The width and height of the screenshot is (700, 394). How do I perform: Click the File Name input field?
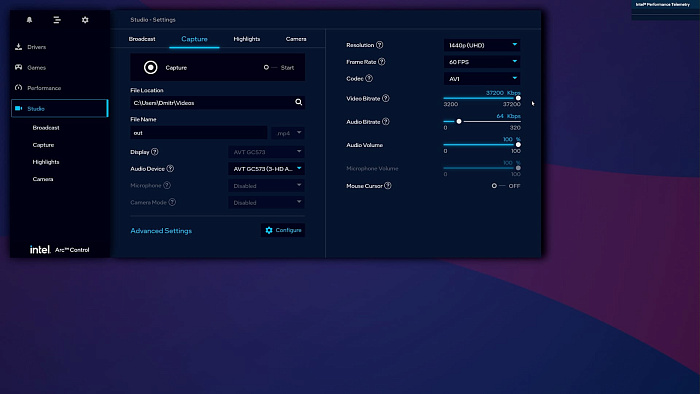[x=198, y=133]
